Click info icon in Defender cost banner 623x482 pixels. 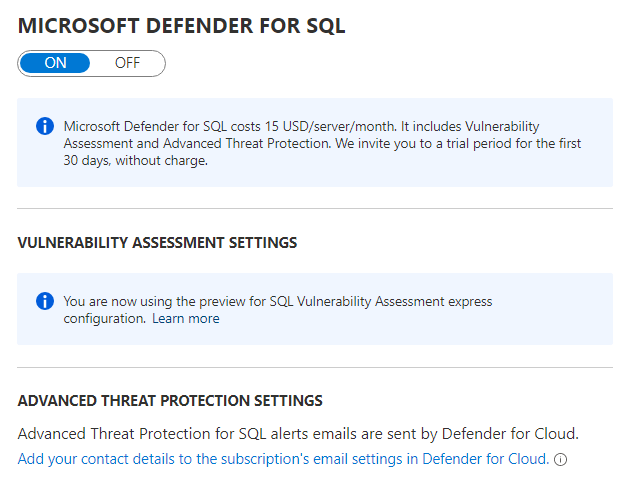tap(44, 126)
